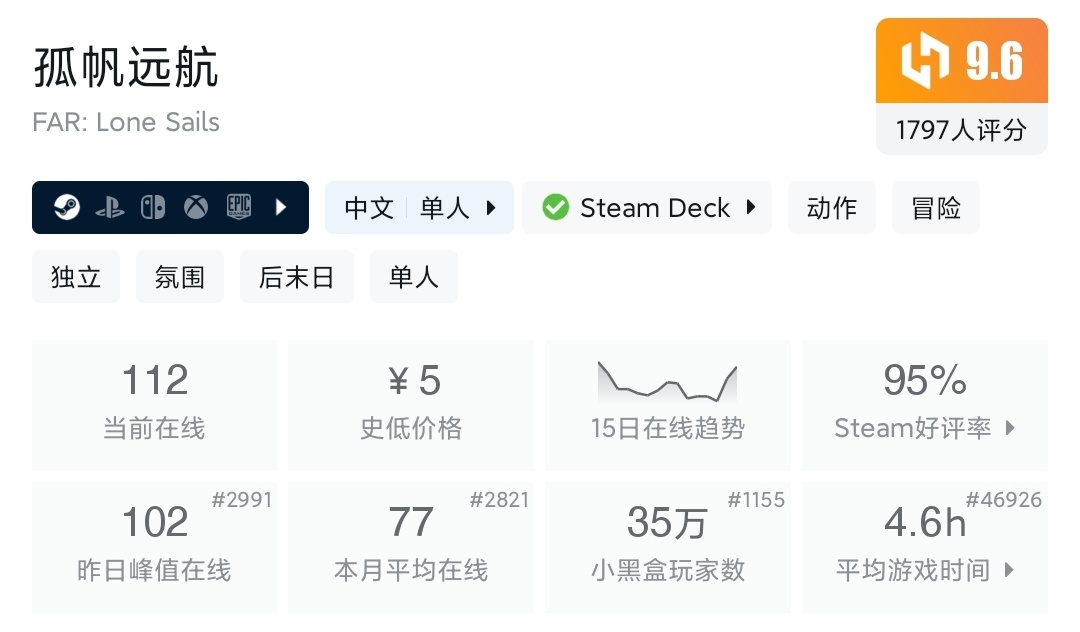Open the 平均游戏时间 details arrow
Viewport: 1080px width, 632px height.
point(1009,570)
